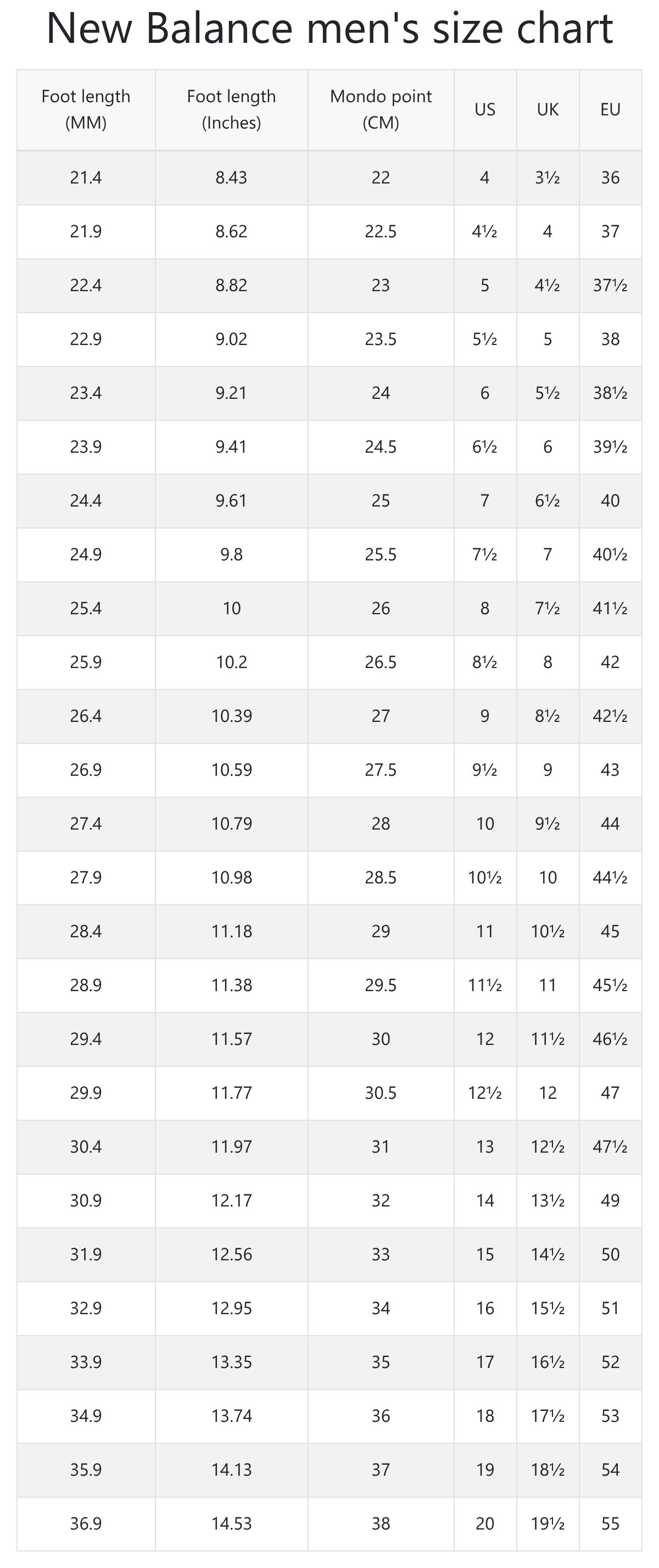Click the UK size 13½ cell
Viewport: 659px width, 1568px height.
[548, 1200]
